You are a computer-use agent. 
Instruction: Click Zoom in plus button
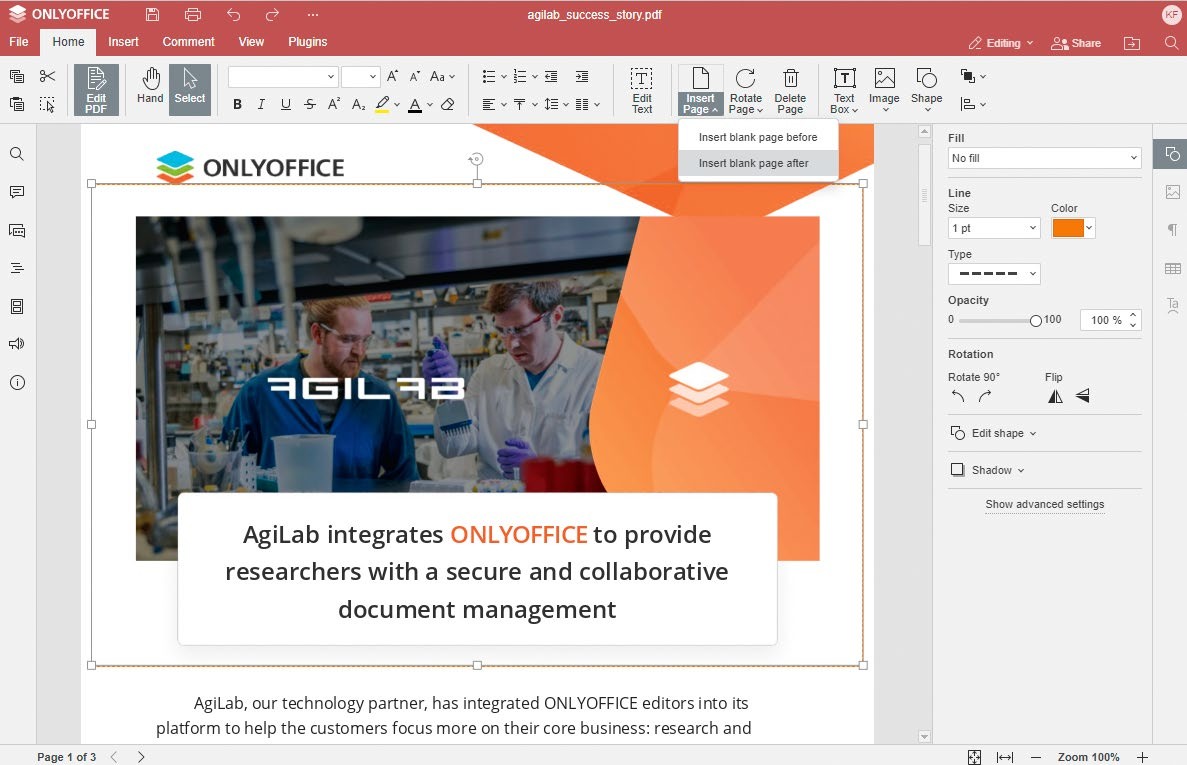click(x=1142, y=757)
